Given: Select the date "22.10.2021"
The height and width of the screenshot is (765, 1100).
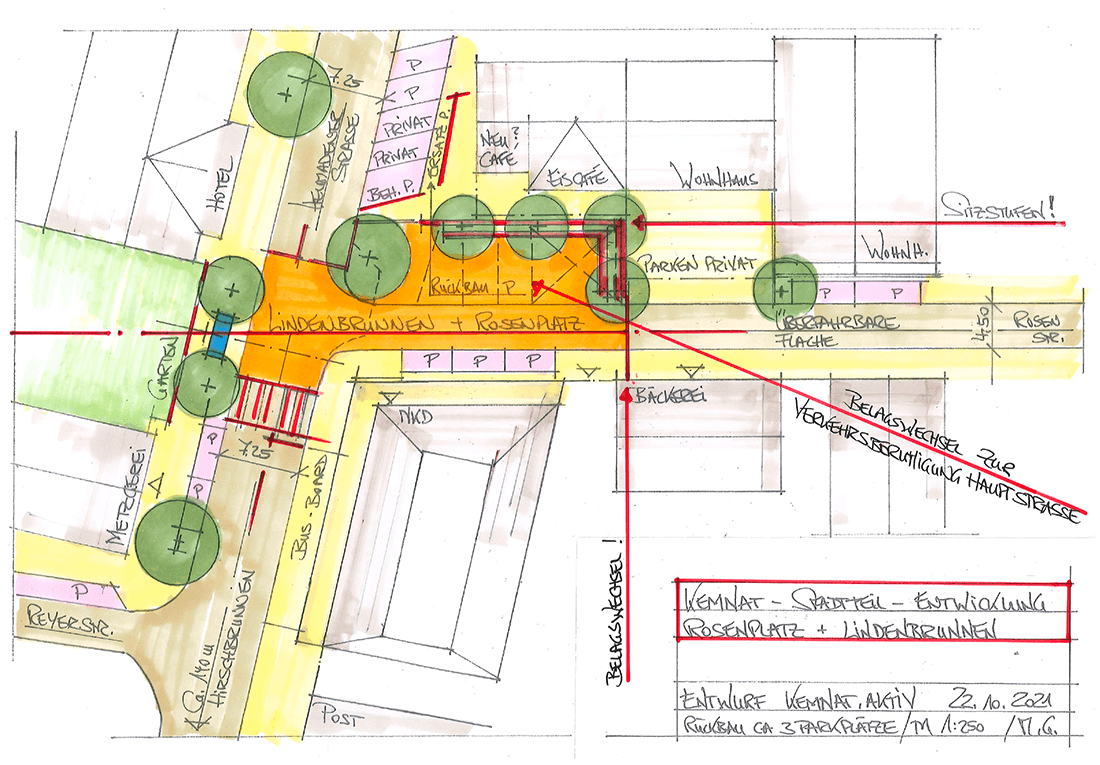Looking at the screenshot, I should [999, 698].
